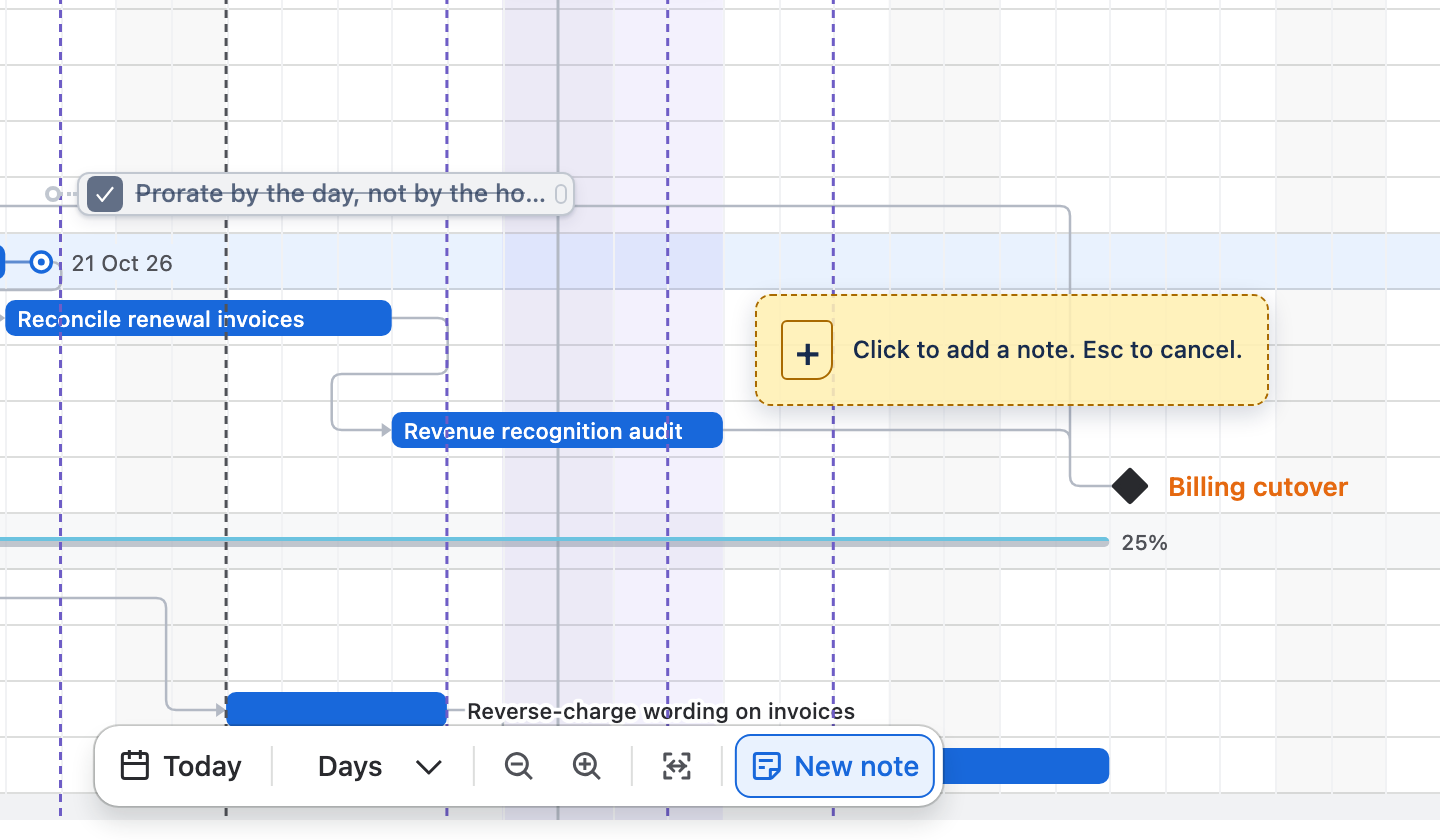Zoom in the timeline with the plus magnifier

(x=586, y=766)
